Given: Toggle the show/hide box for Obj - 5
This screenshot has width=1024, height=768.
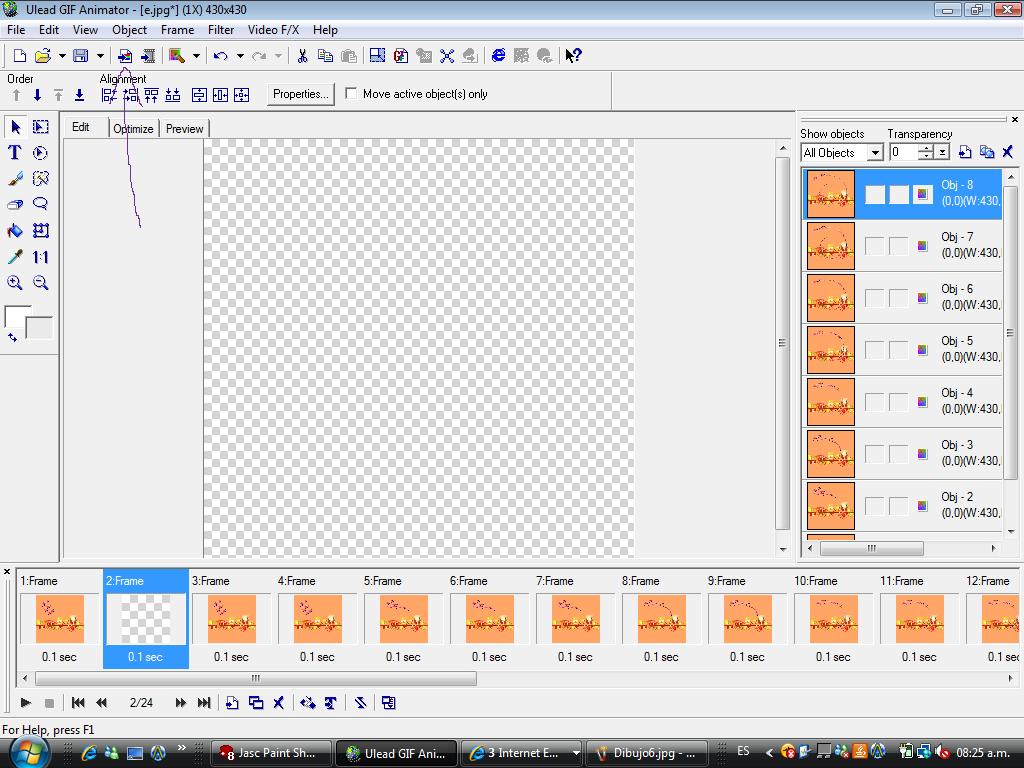Looking at the screenshot, I should [x=874, y=350].
